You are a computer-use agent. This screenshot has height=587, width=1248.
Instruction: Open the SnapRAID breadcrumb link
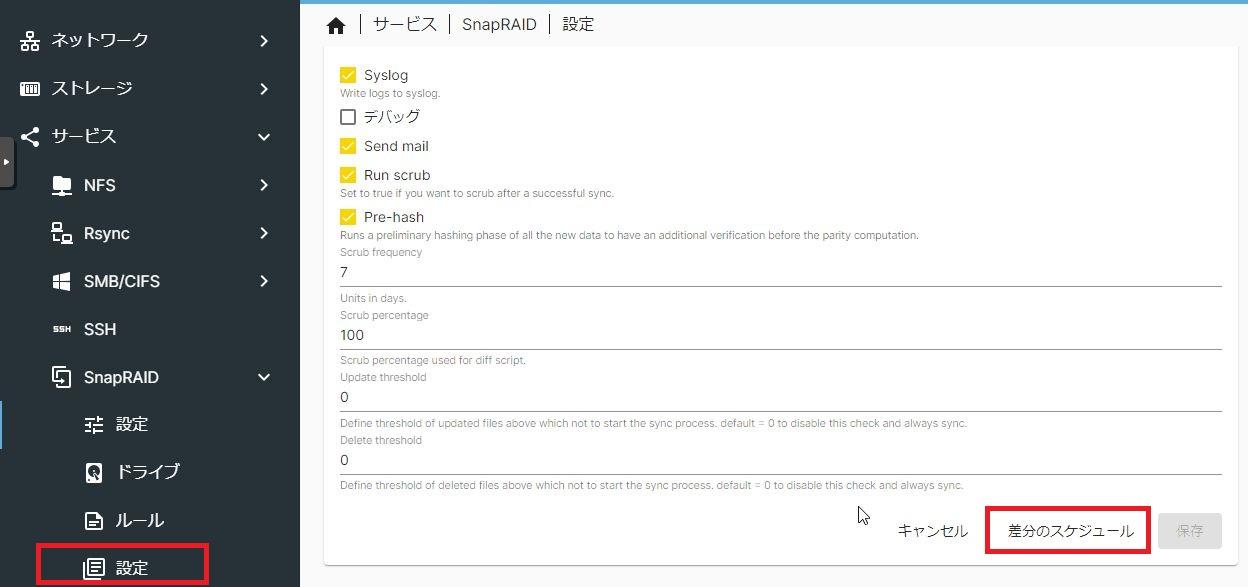[499, 24]
